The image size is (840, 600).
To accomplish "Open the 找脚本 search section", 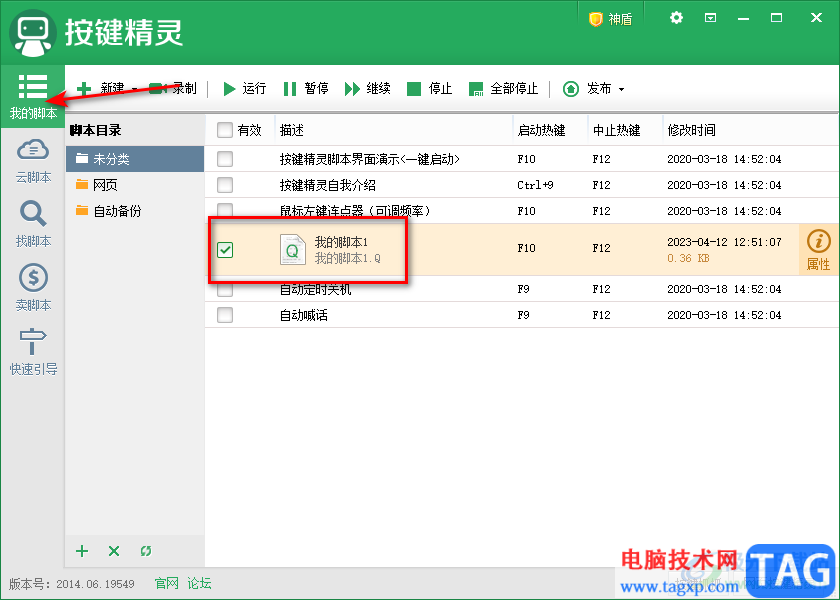I will [x=33, y=224].
